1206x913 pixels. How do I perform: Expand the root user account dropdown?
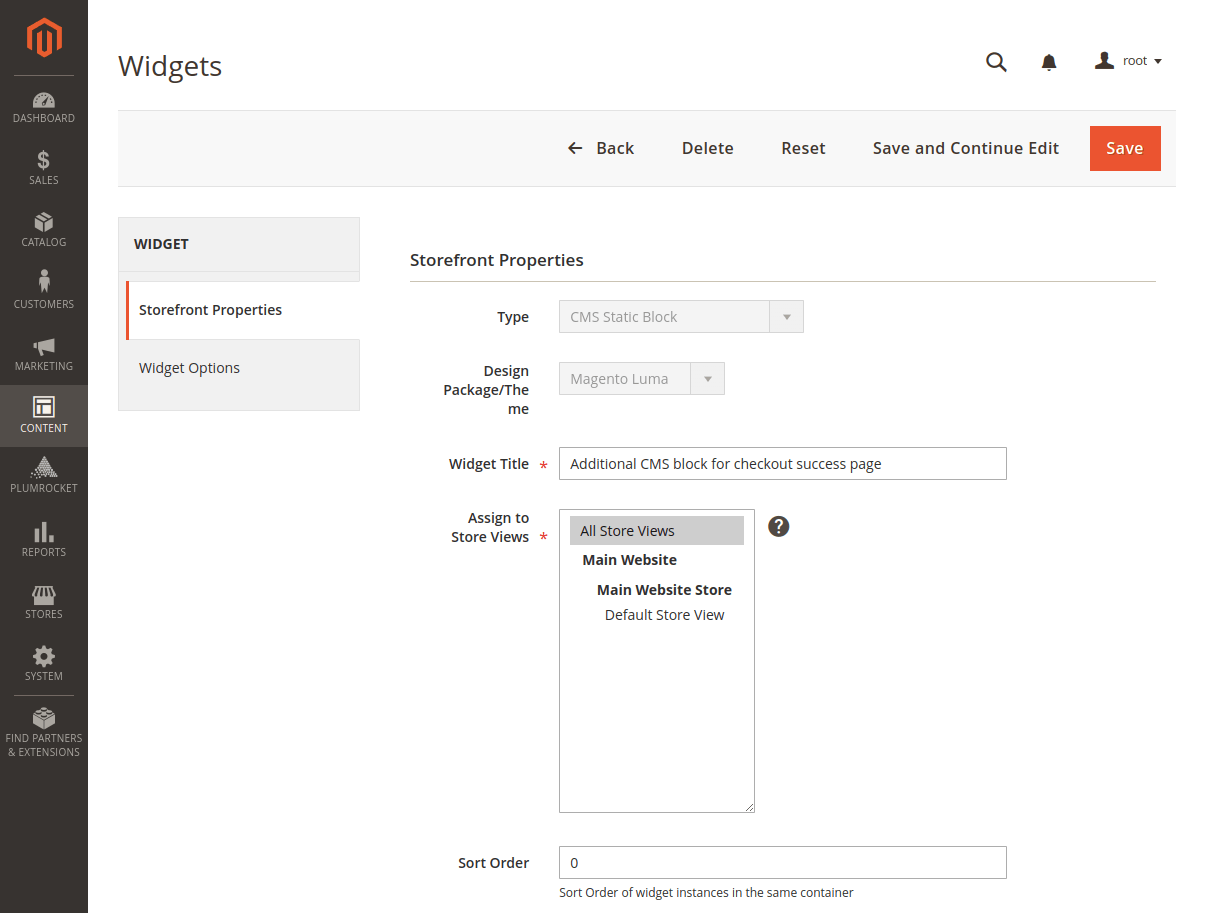click(x=1129, y=61)
